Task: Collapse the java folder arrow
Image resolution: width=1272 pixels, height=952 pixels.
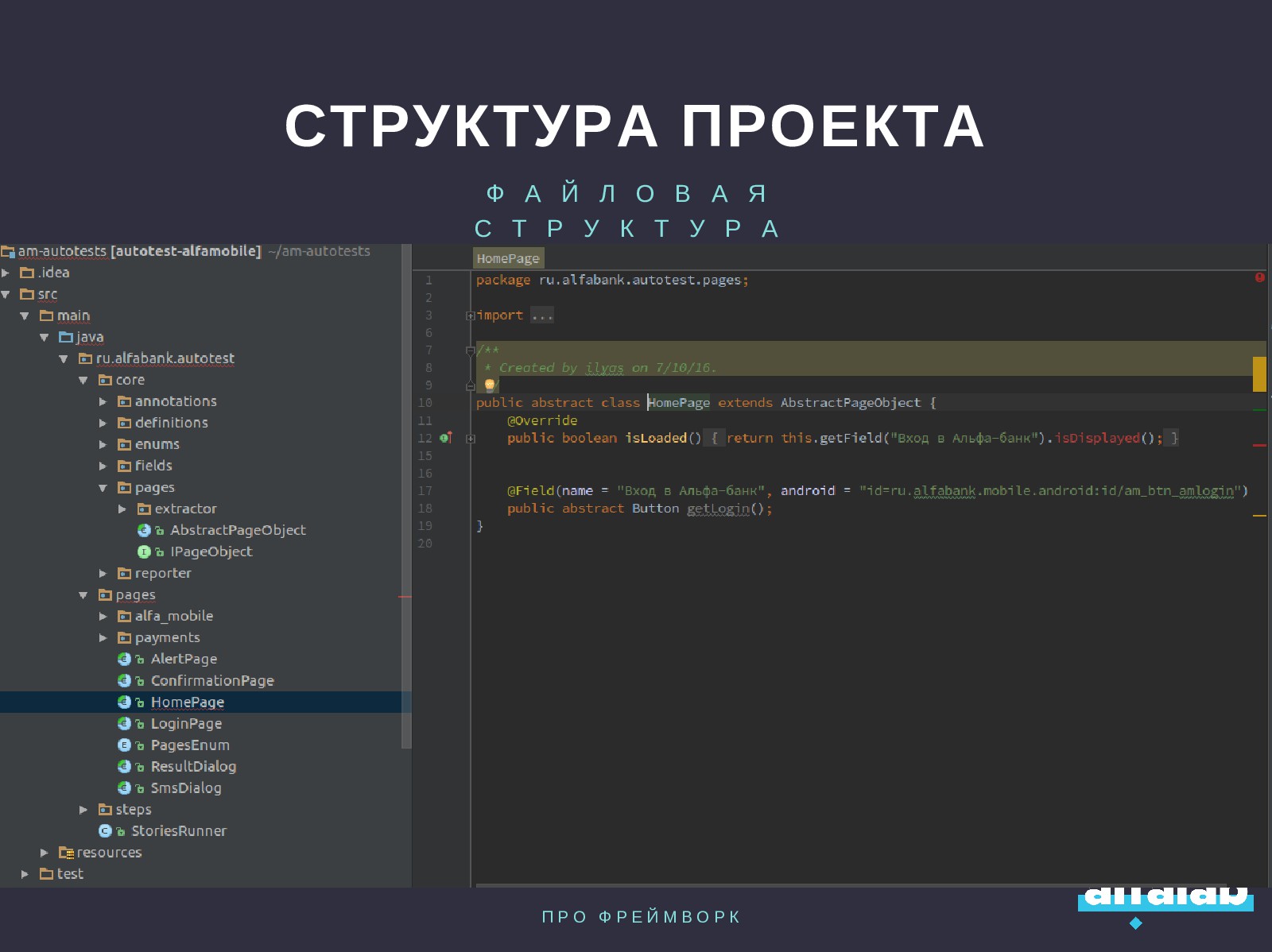Action: (x=45, y=337)
